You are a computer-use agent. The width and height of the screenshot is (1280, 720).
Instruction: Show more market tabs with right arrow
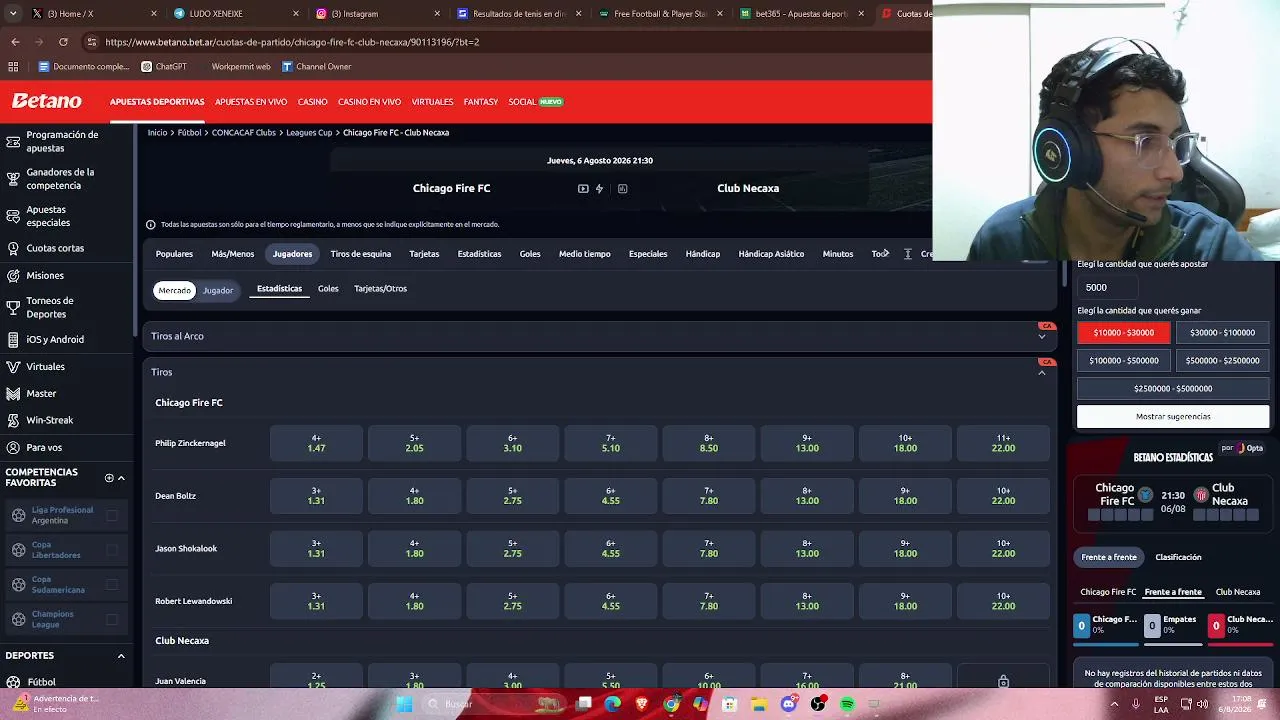pyautogui.click(x=886, y=253)
